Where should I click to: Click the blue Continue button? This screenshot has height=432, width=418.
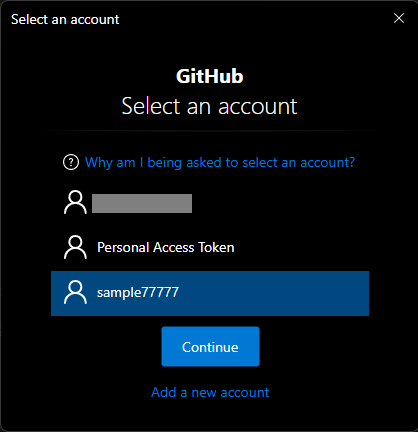tap(210, 347)
